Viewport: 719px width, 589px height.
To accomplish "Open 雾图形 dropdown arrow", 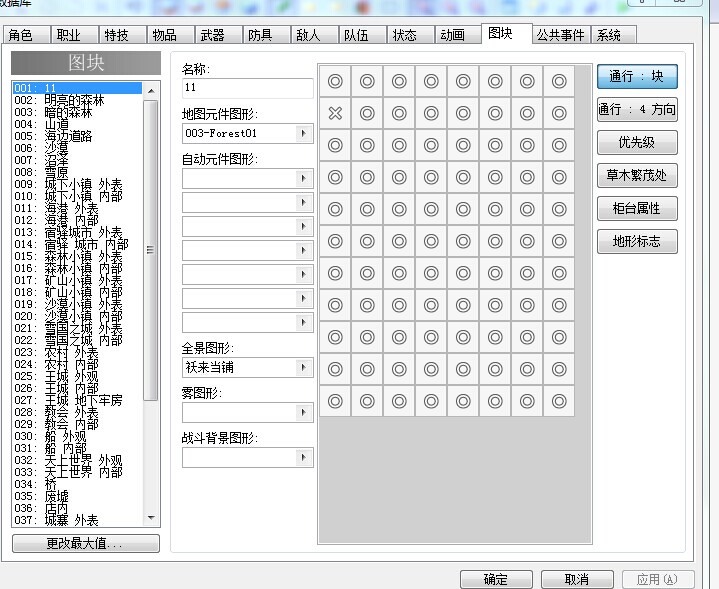I will pos(303,412).
